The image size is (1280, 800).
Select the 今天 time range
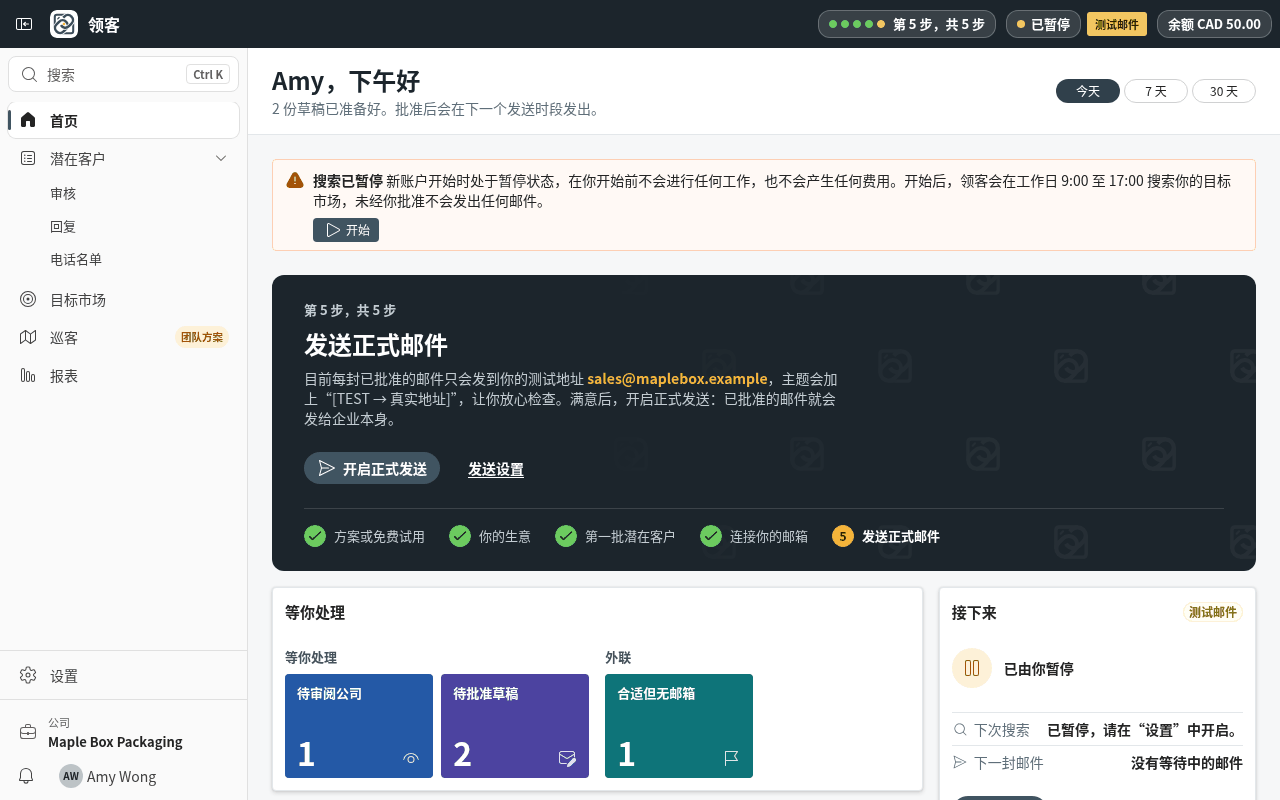point(1088,91)
